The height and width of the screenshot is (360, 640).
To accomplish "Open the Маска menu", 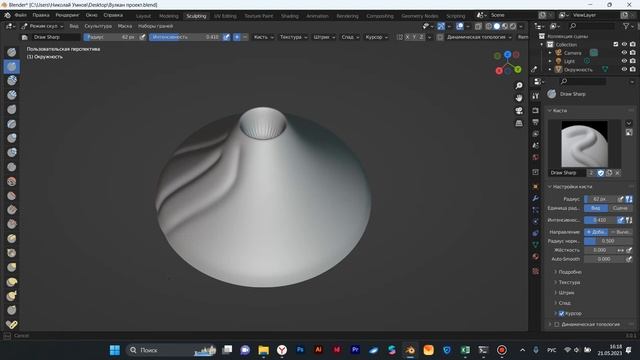I will click(x=125, y=26).
